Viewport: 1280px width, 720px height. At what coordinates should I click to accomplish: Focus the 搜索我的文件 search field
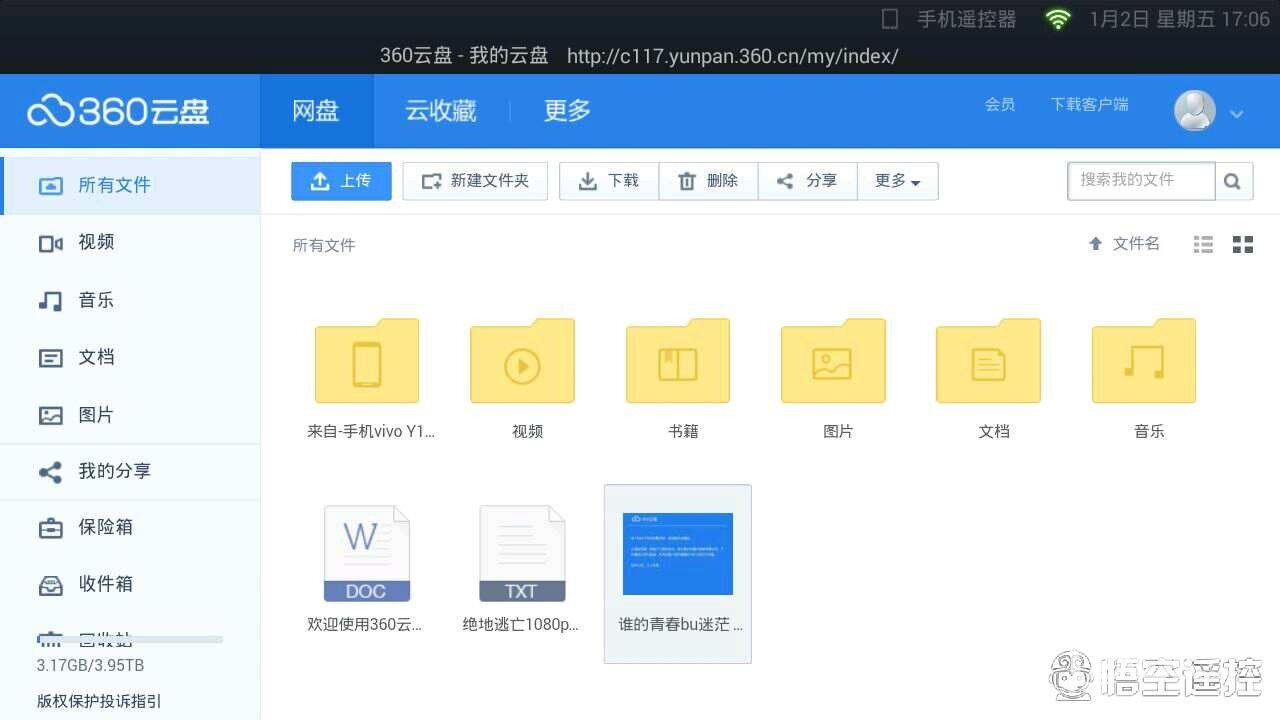pyautogui.click(x=1141, y=181)
